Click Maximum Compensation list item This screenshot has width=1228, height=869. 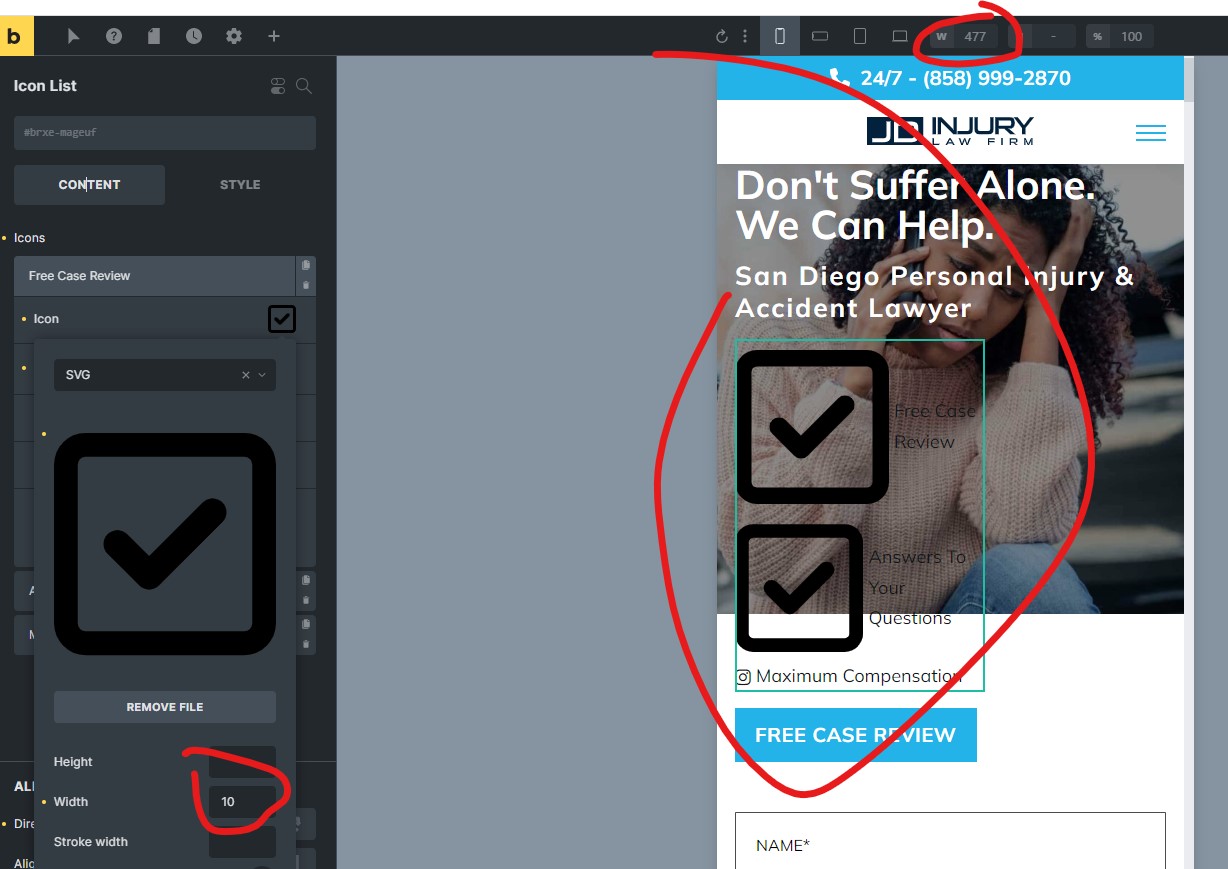click(859, 677)
